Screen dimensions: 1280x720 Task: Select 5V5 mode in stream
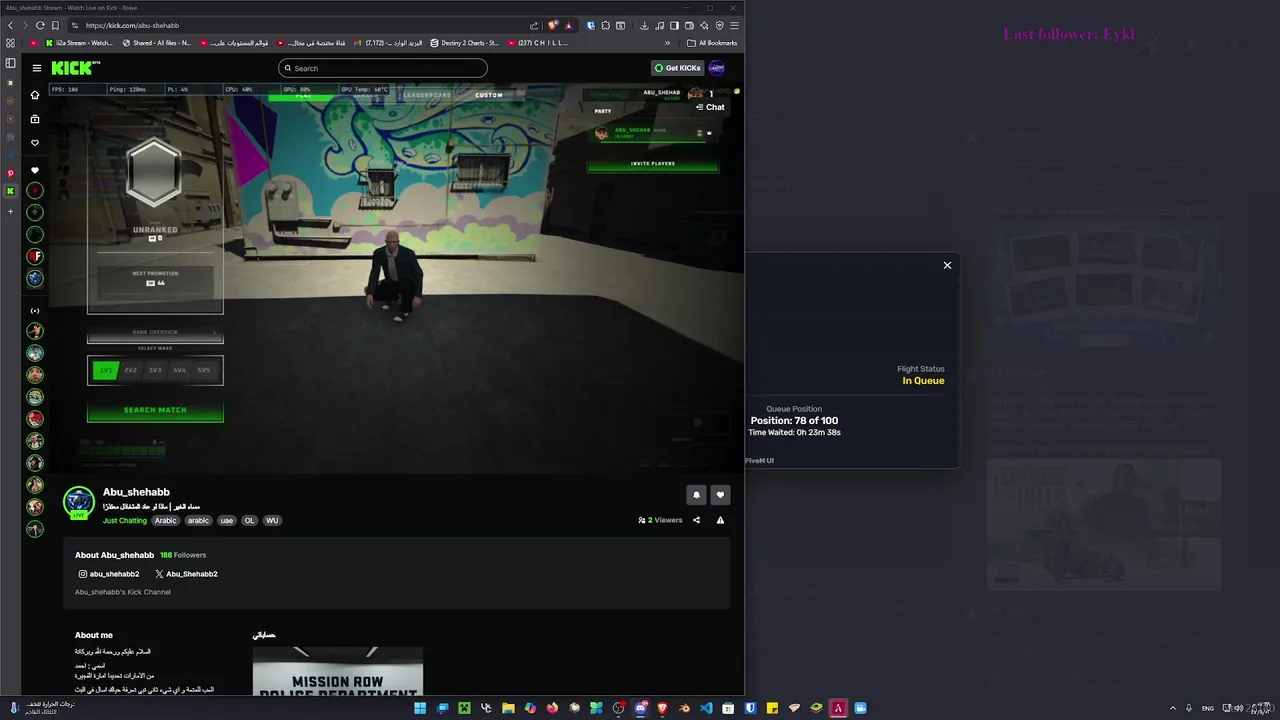204,370
